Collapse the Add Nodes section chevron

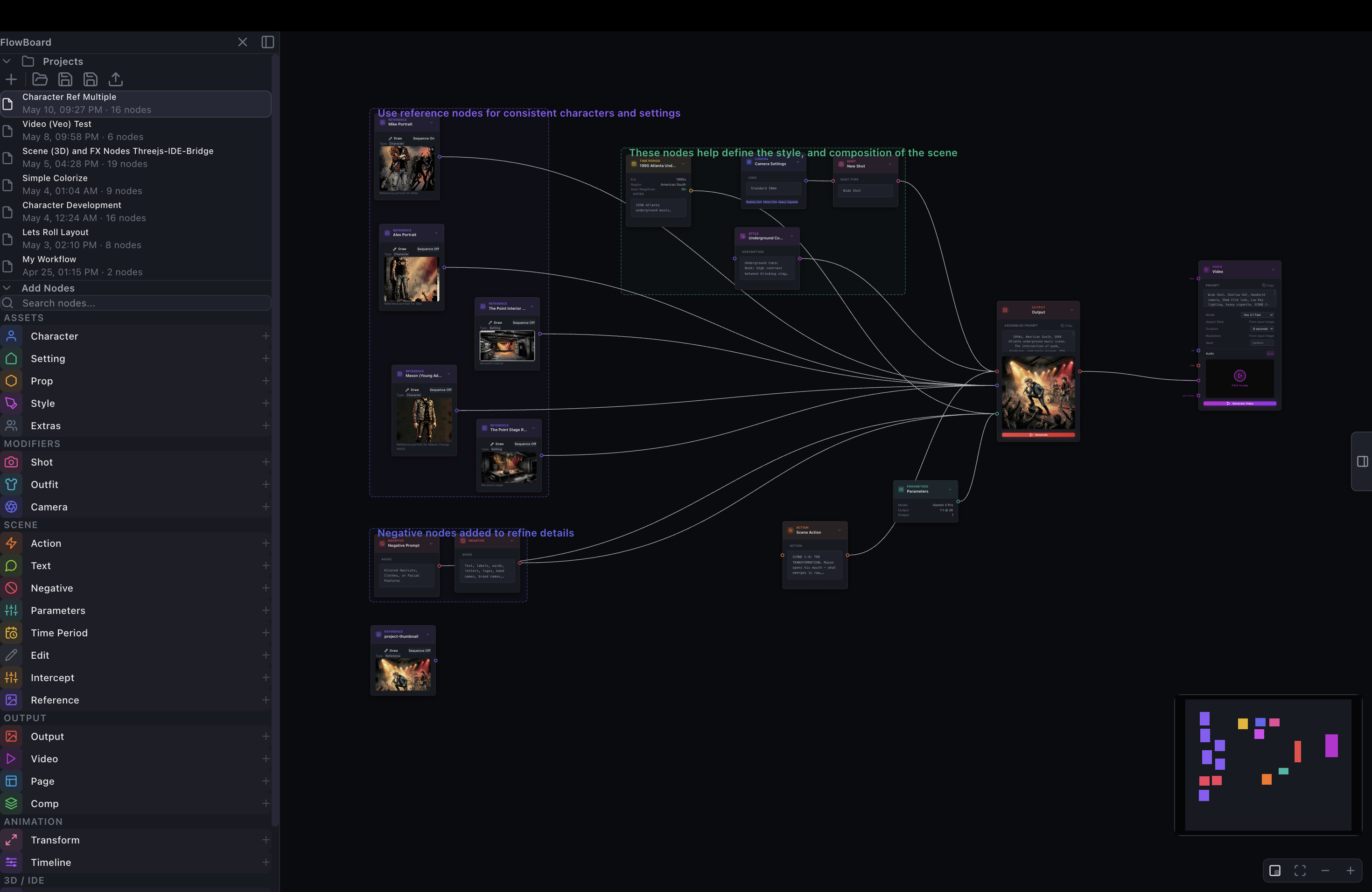7,288
